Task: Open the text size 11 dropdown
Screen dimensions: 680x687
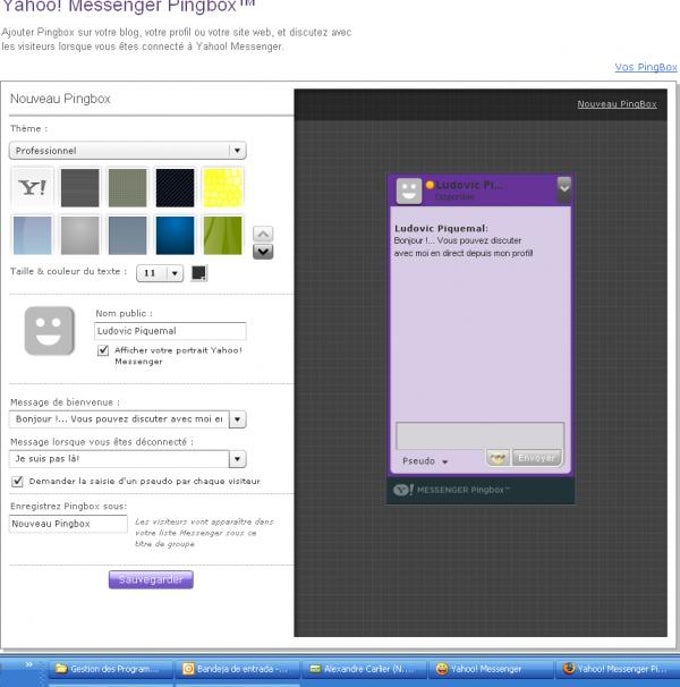Action: [x=160, y=273]
